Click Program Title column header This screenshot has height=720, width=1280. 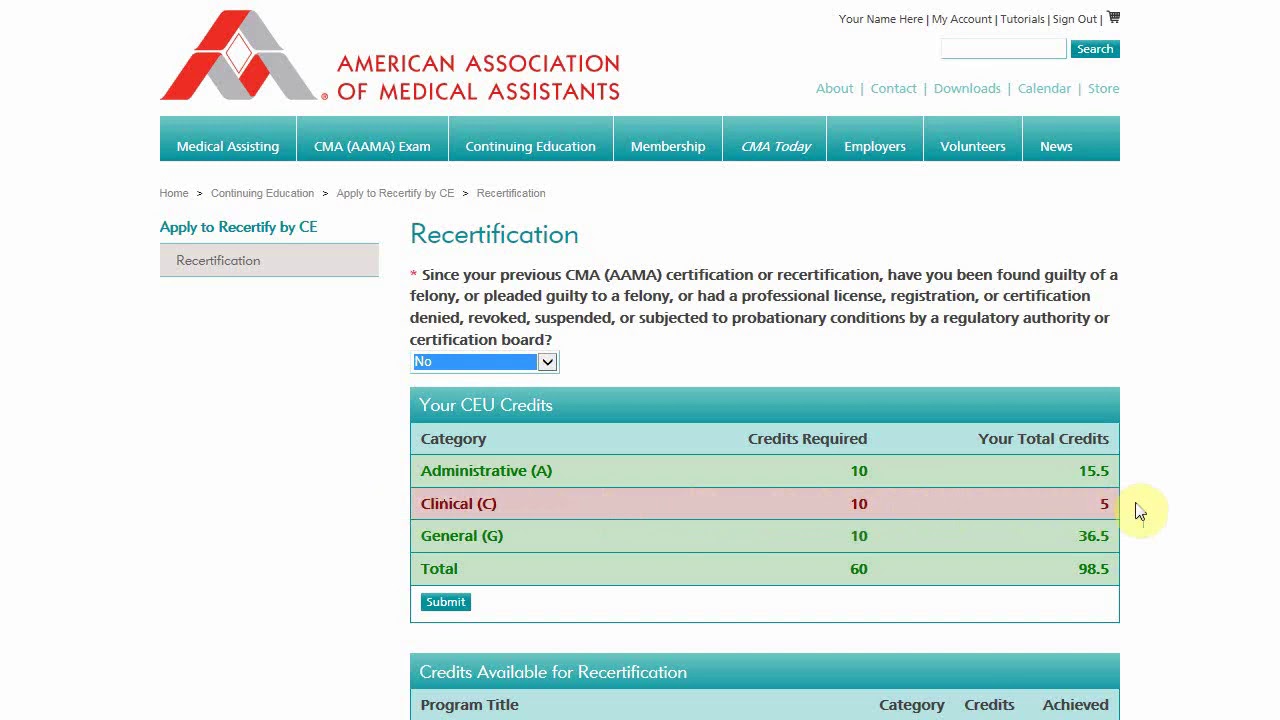(x=469, y=705)
